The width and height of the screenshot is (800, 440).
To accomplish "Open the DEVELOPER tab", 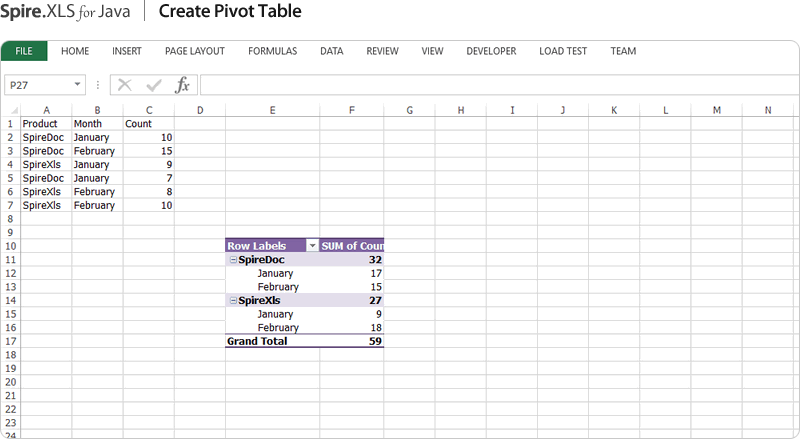I will (491, 51).
